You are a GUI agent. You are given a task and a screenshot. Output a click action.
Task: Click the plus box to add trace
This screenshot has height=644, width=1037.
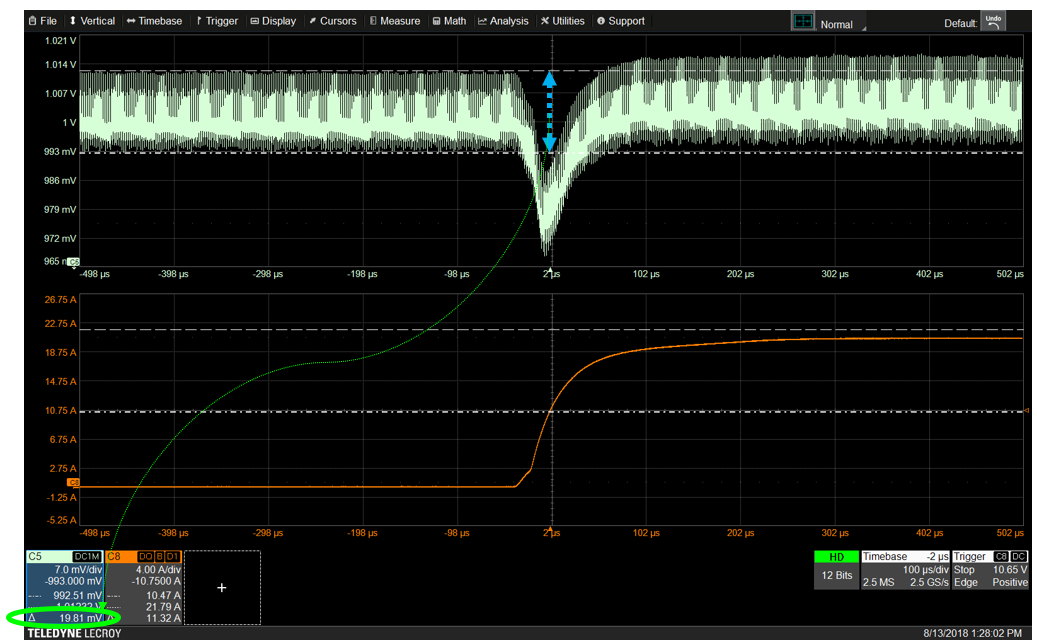(221, 587)
